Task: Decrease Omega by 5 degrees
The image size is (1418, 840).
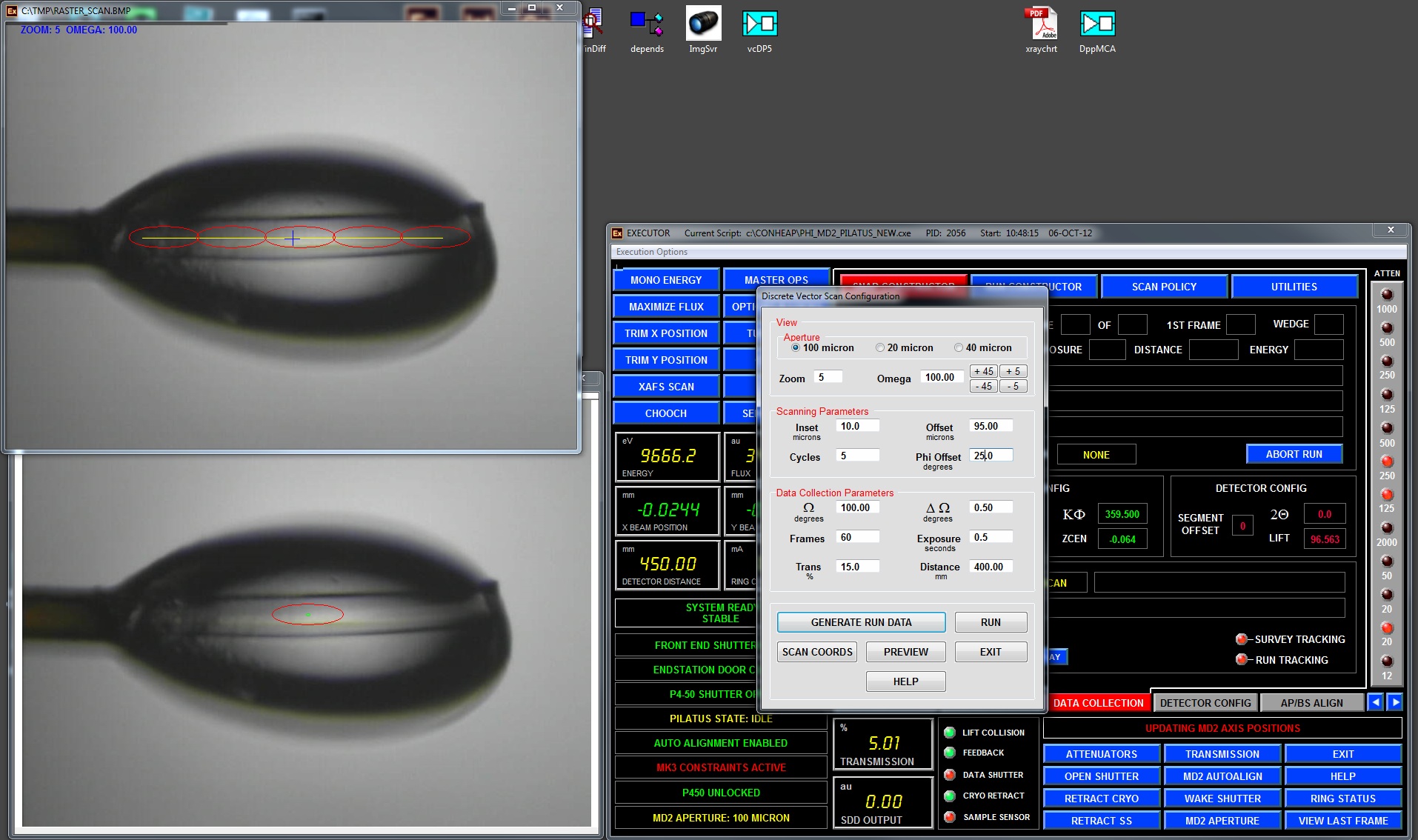Action: coord(1013,386)
